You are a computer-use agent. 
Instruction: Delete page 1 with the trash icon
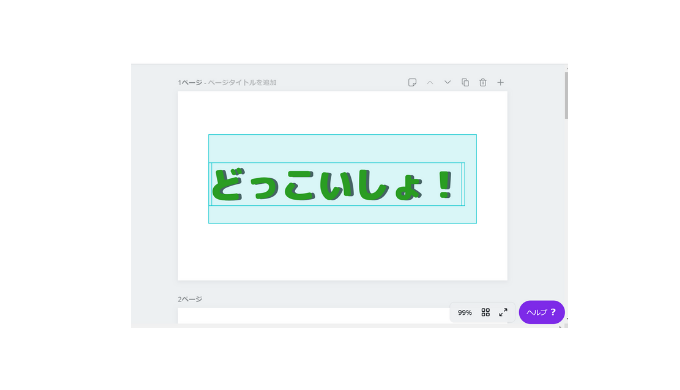click(483, 82)
